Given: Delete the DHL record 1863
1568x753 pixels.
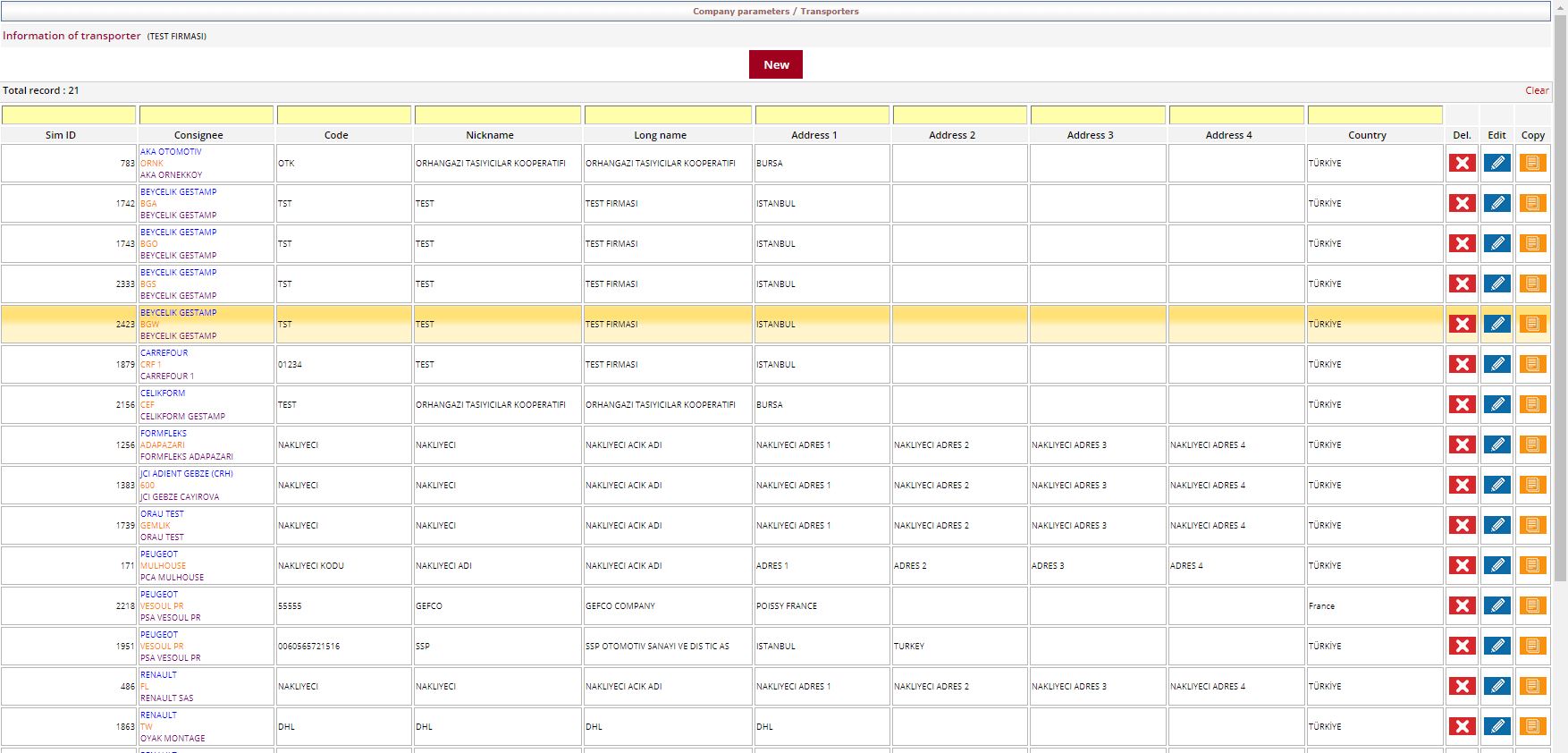Looking at the screenshot, I should (1462, 726).
